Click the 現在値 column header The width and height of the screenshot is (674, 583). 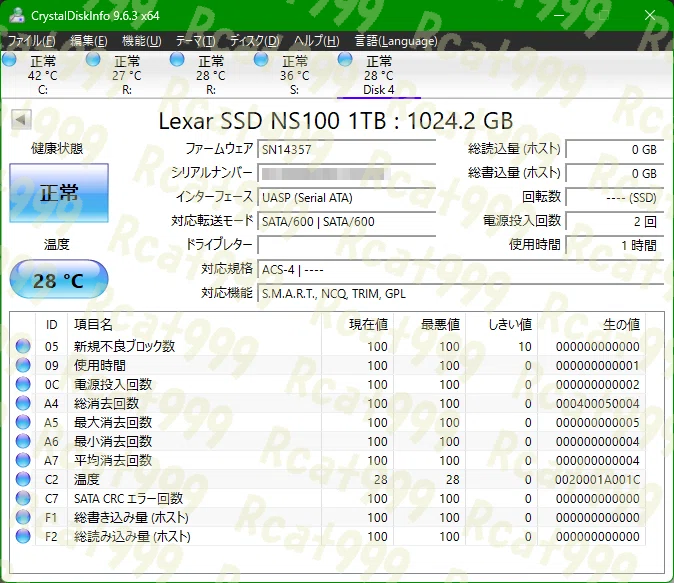coord(357,324)
